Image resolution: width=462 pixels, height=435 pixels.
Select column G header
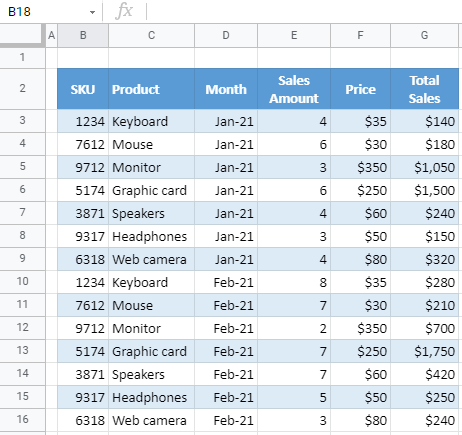point(425,35)
